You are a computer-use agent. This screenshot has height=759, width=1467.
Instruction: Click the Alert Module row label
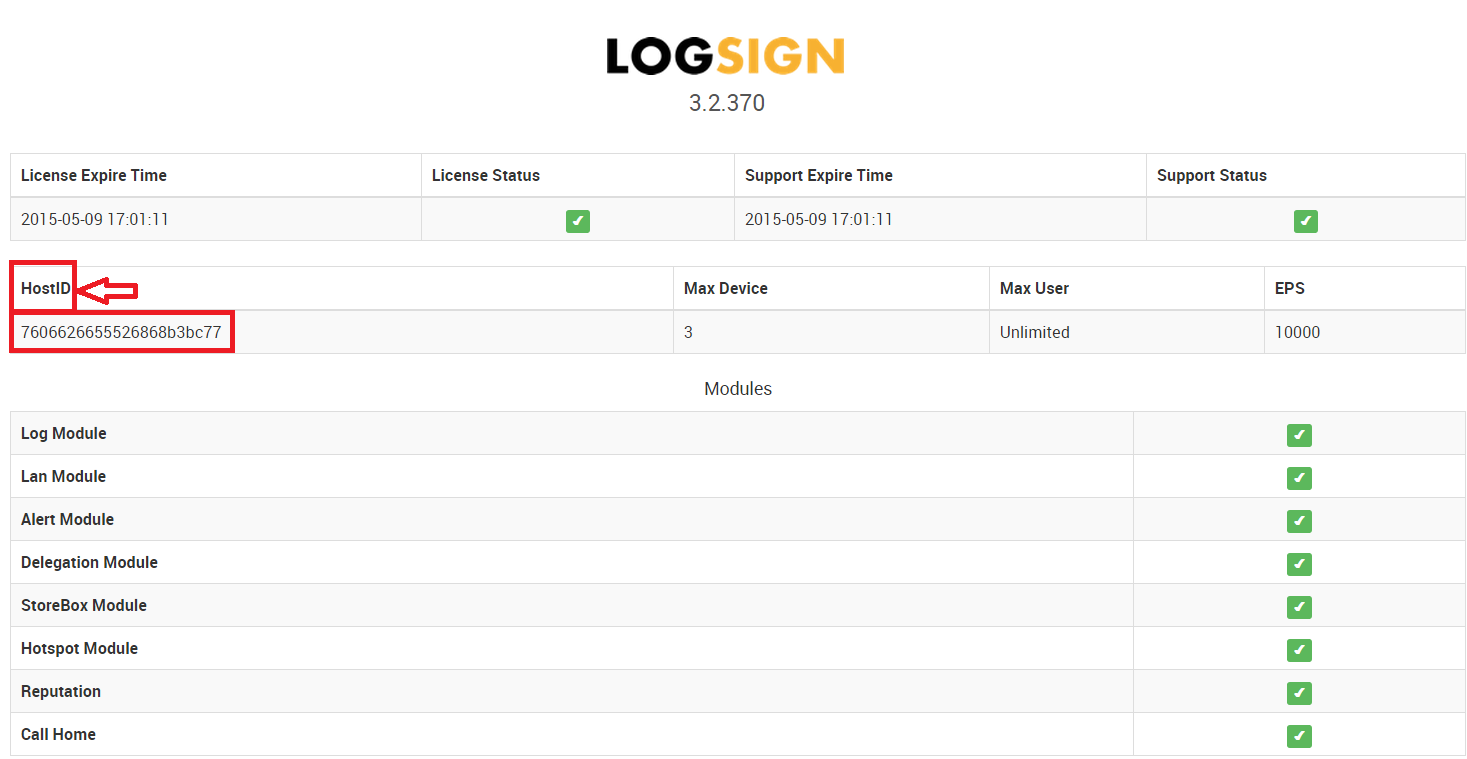pos(68,519)
